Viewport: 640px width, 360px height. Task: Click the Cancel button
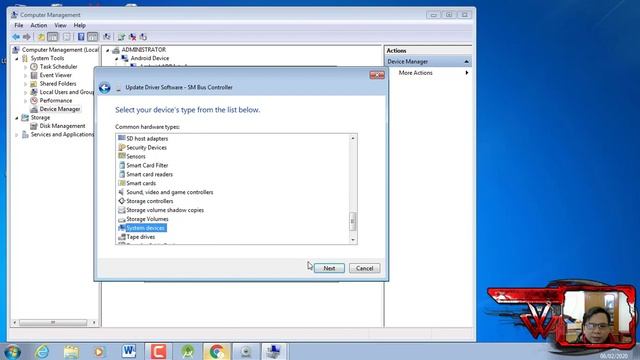(x=364, y=268)
